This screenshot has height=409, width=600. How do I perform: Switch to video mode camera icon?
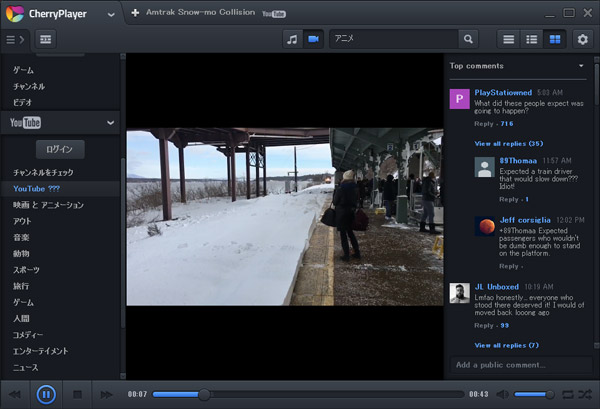[313, 39]
